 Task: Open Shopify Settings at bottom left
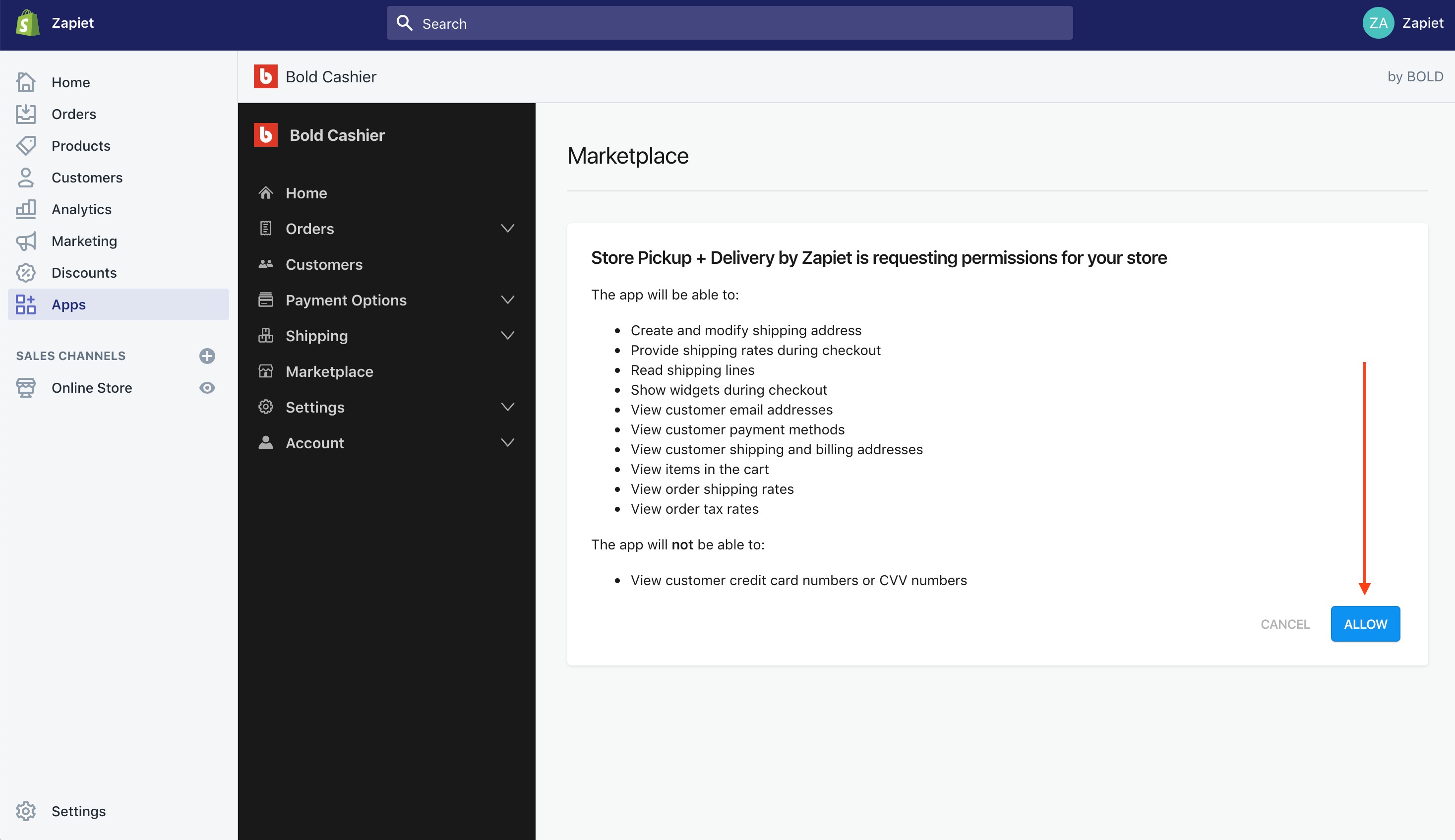(x=78, y=811)
